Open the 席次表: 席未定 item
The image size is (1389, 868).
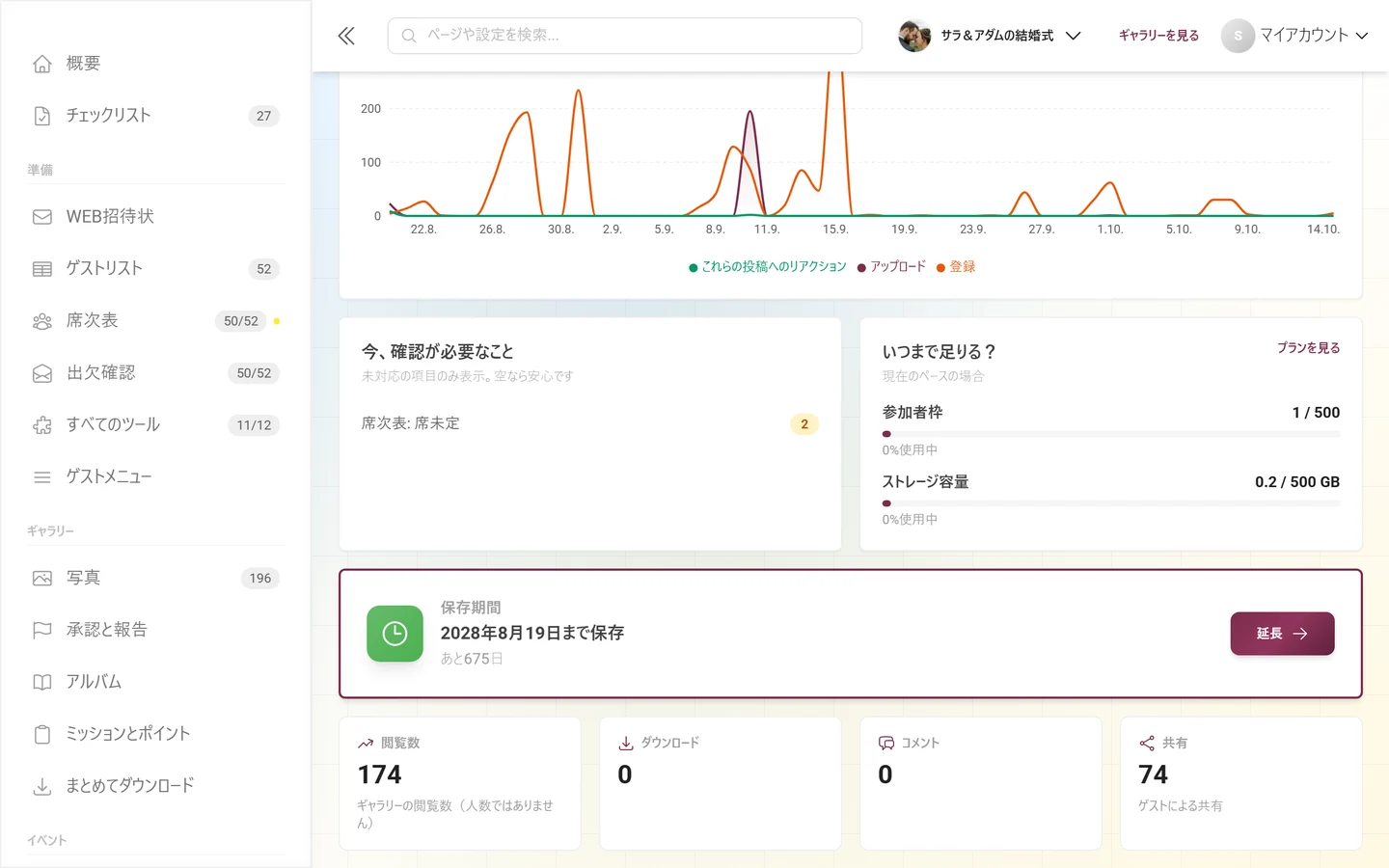coord(589,424)
